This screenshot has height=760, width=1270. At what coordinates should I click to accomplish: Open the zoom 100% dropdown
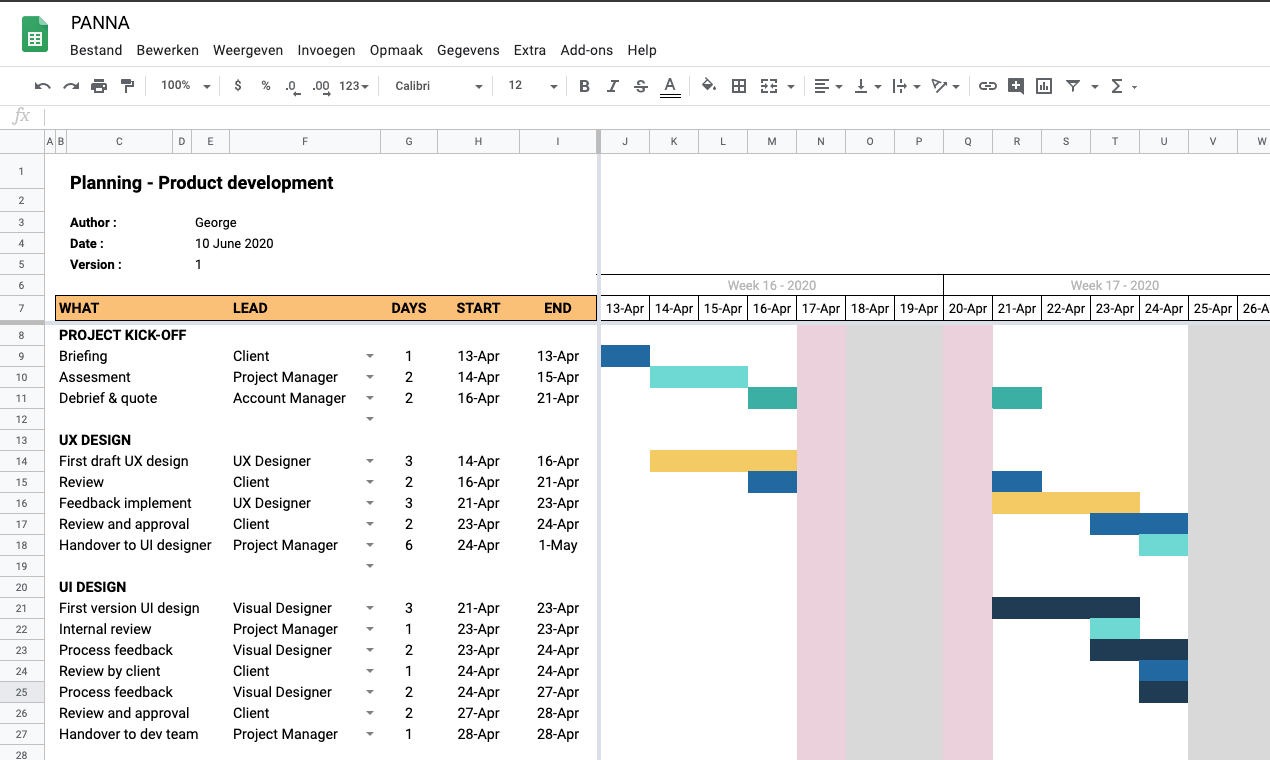pos(186,86)
